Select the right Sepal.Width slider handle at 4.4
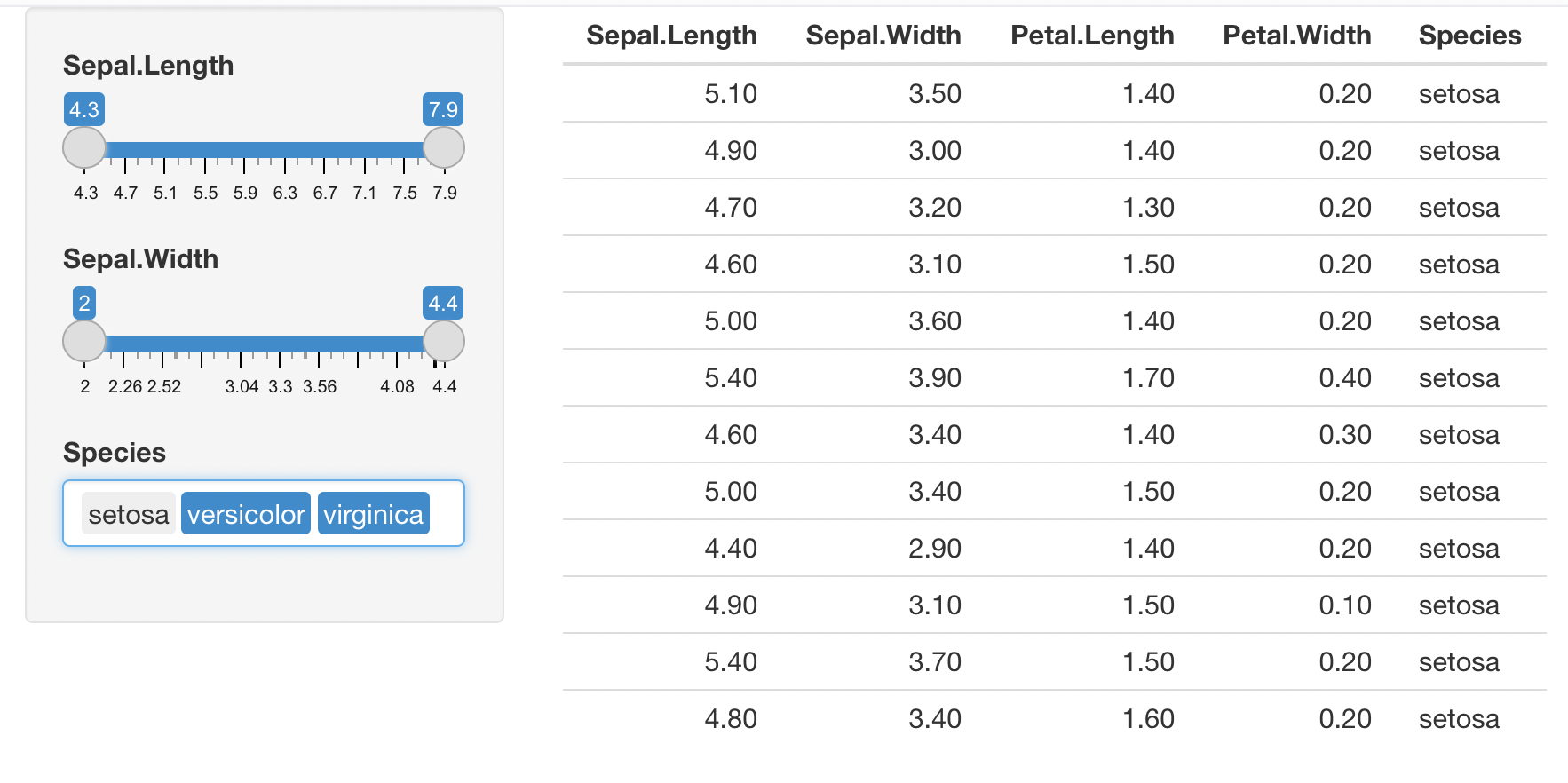Screen dimensions: 1568x783 (x=441, y=342)
